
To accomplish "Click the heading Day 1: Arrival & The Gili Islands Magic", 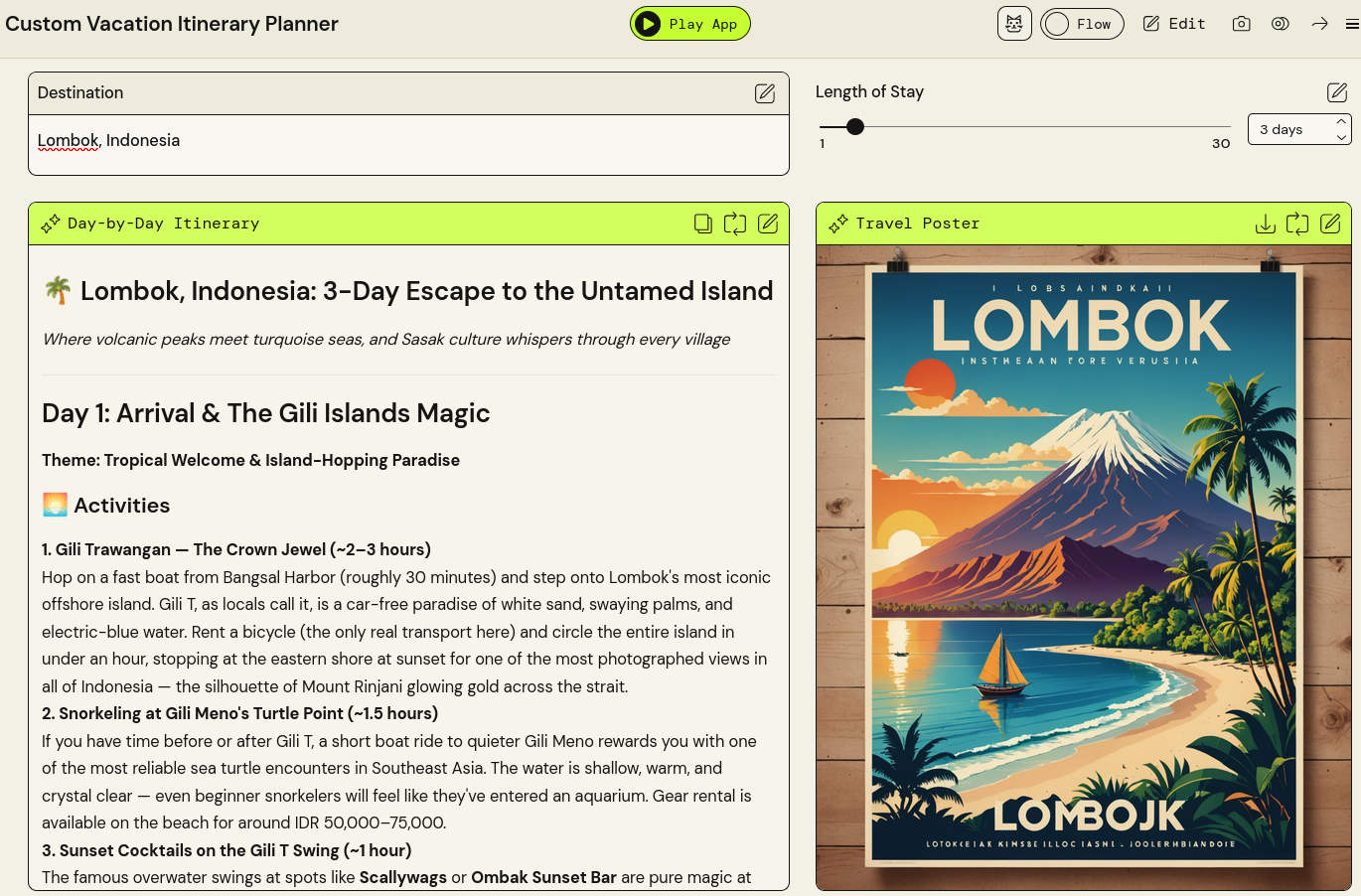I will point(266,413).
